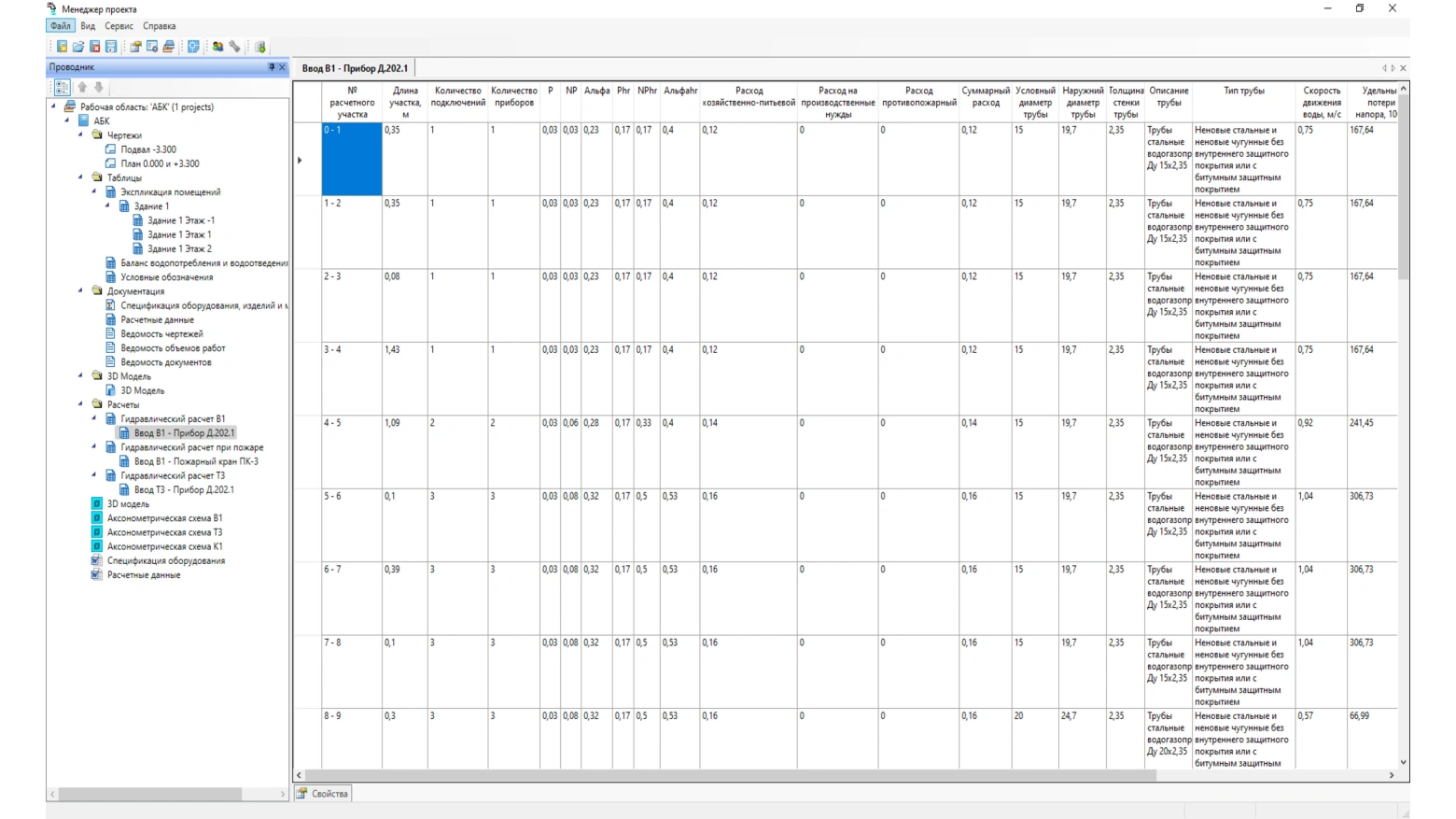Click the open folder toolbar icon
The width and height of the screenshot is (1456, 819).
[x=78, y=47]
